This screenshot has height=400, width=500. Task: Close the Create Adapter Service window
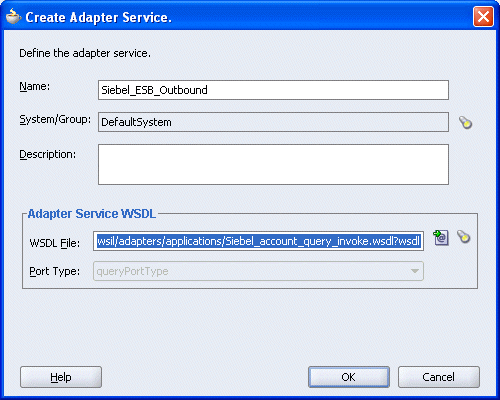(483, 16)
